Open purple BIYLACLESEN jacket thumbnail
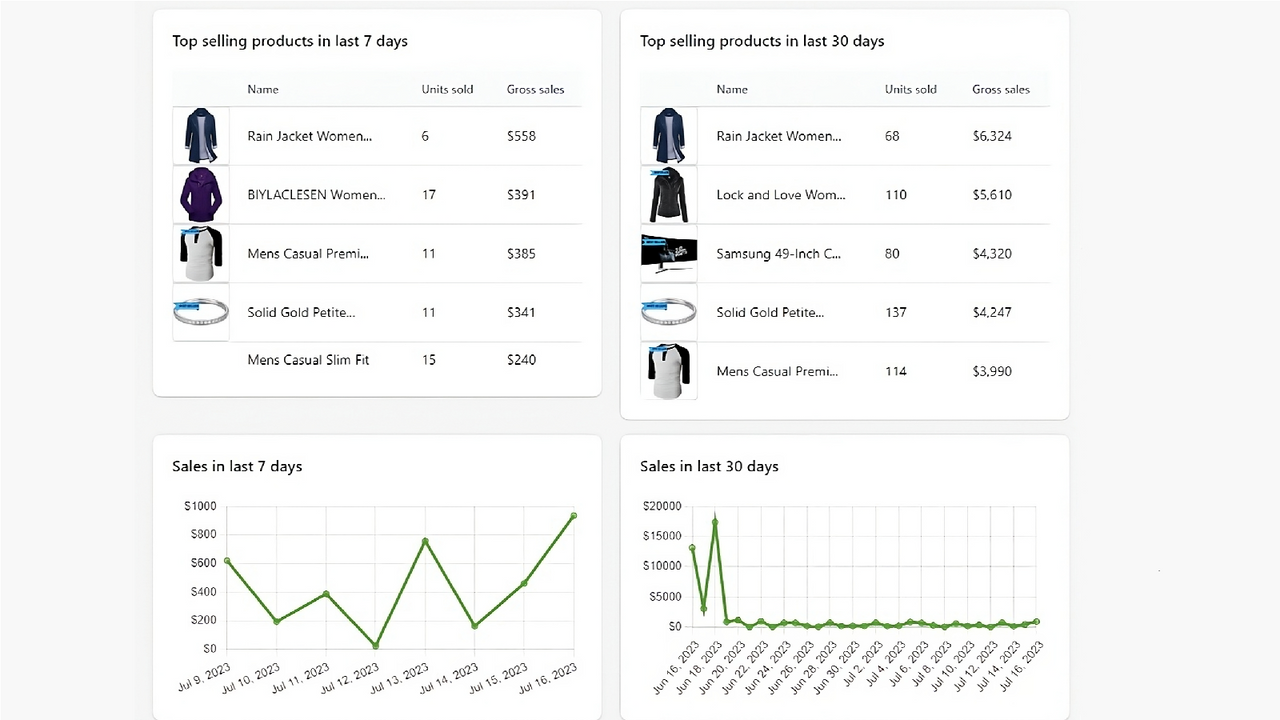 (x=201, y=195)
